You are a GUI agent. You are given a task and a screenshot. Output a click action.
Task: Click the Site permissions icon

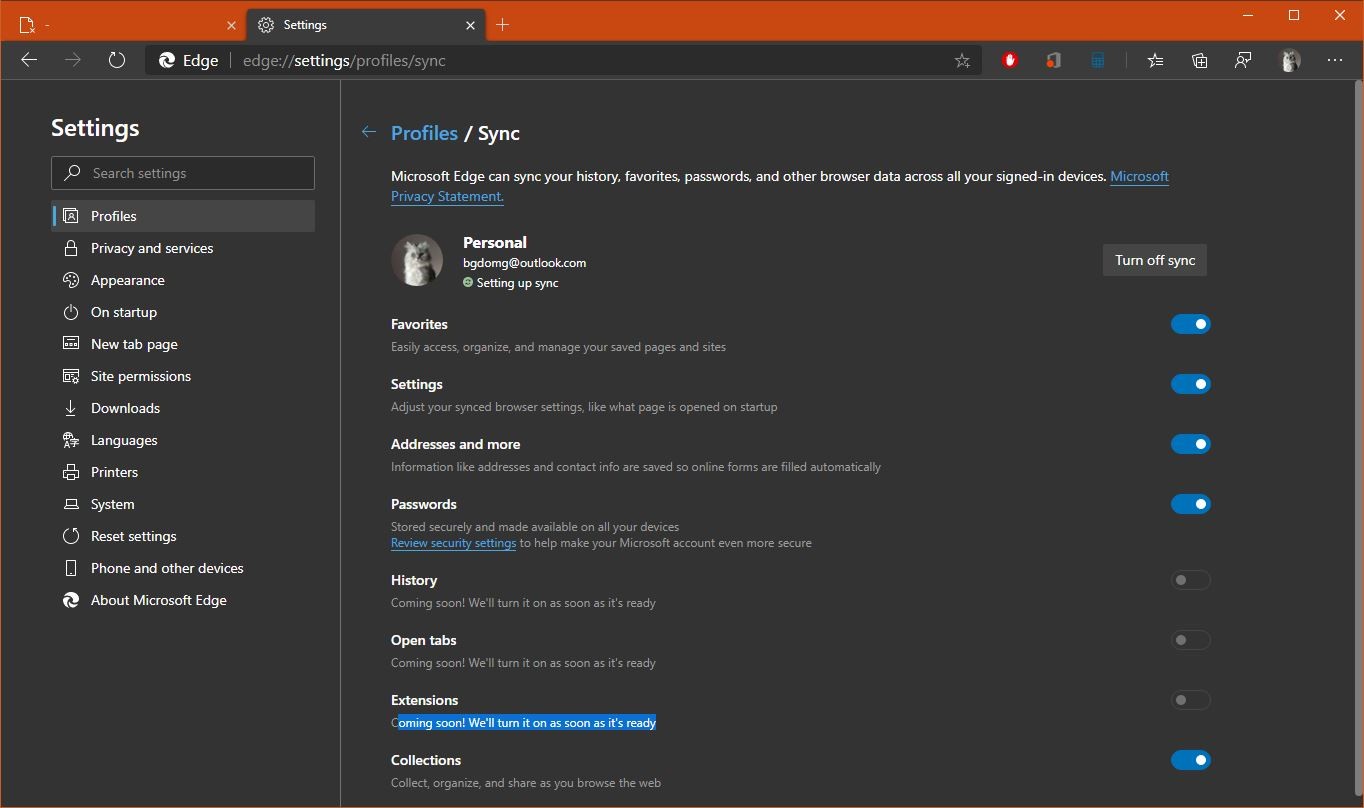pyautogui.click(x=71, y=376)
